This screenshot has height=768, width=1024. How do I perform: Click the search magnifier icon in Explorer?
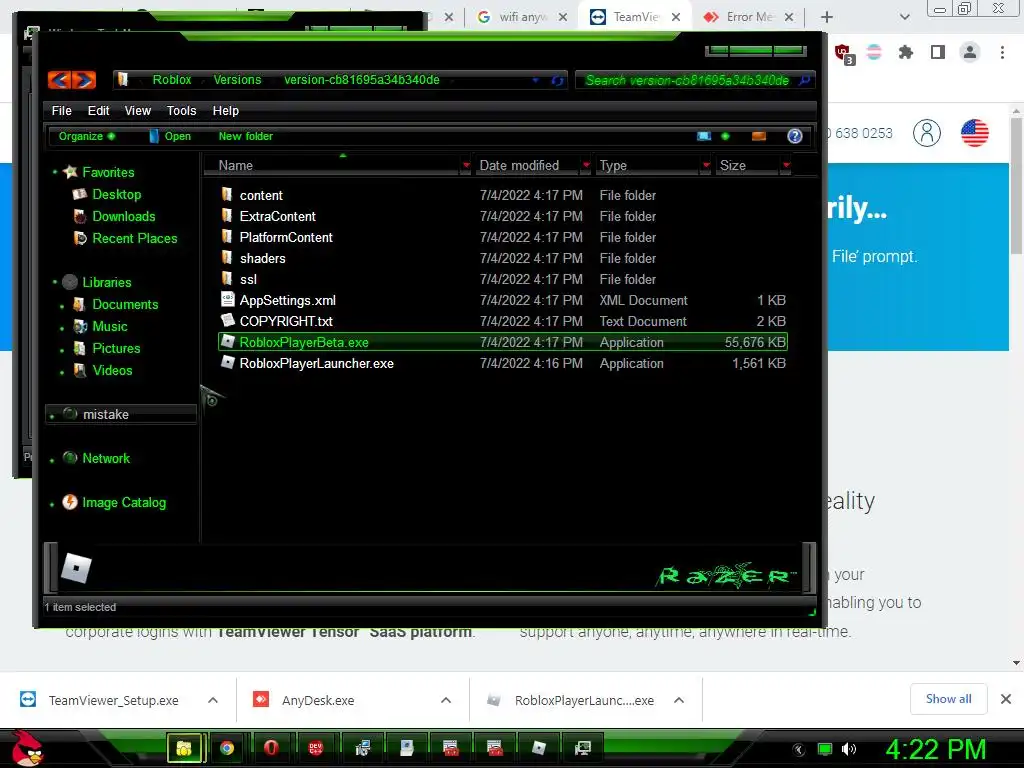click(805, 80)
